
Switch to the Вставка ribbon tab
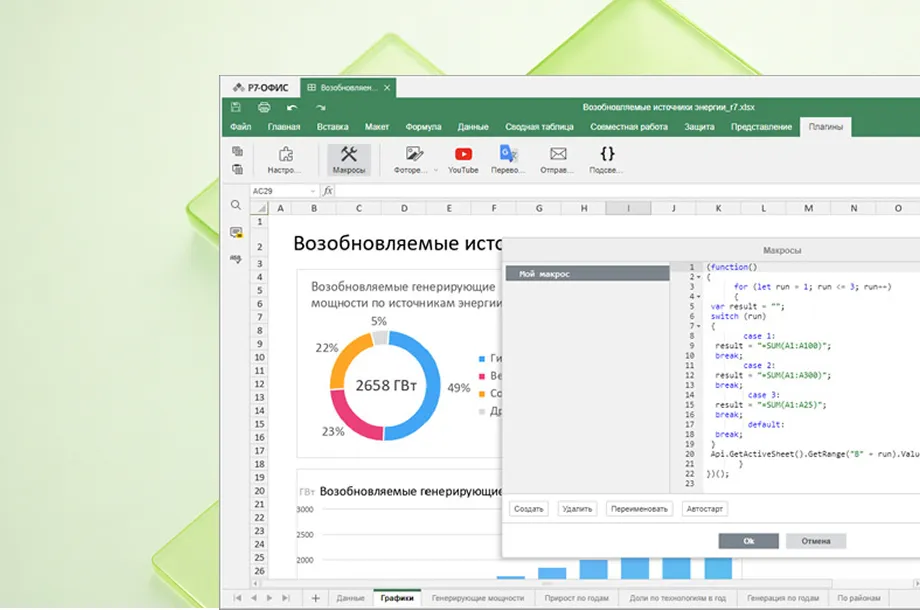click(x=333, y=127)
